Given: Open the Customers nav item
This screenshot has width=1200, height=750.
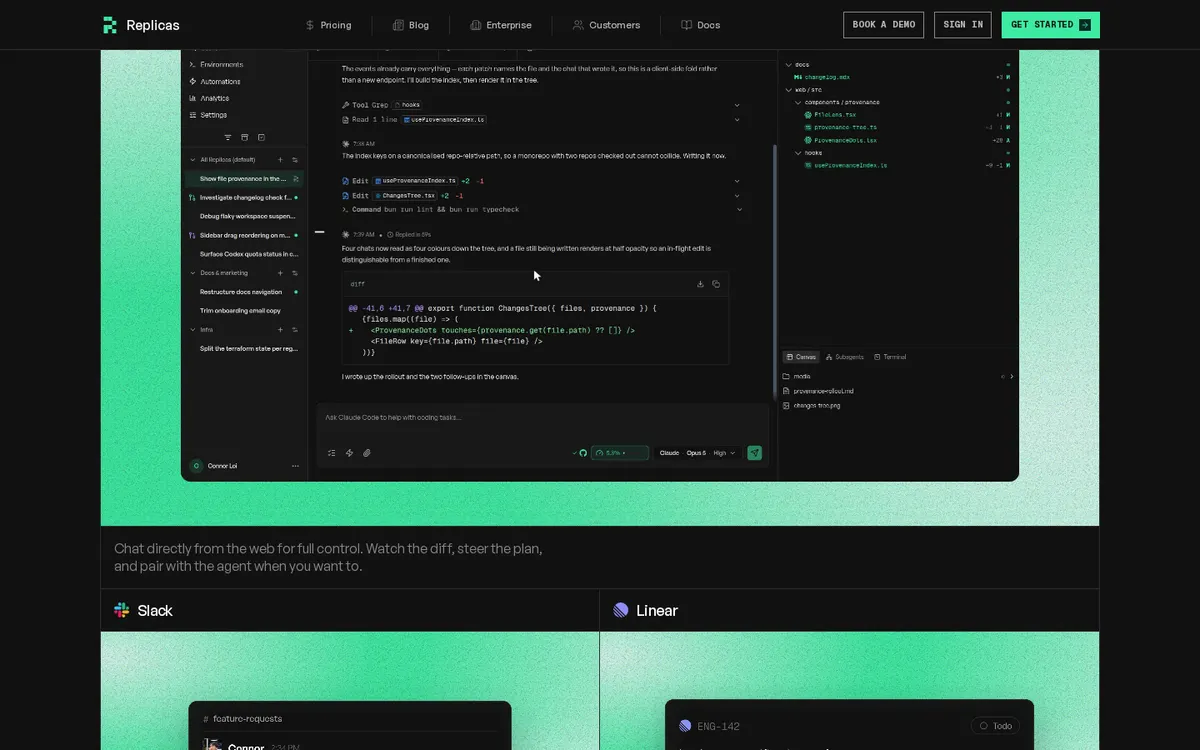Looking at the screenshot, I should 606,25.
